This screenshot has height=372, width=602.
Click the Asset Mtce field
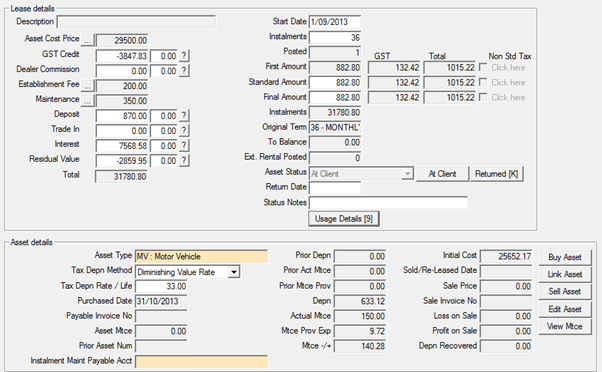(161, 331)
